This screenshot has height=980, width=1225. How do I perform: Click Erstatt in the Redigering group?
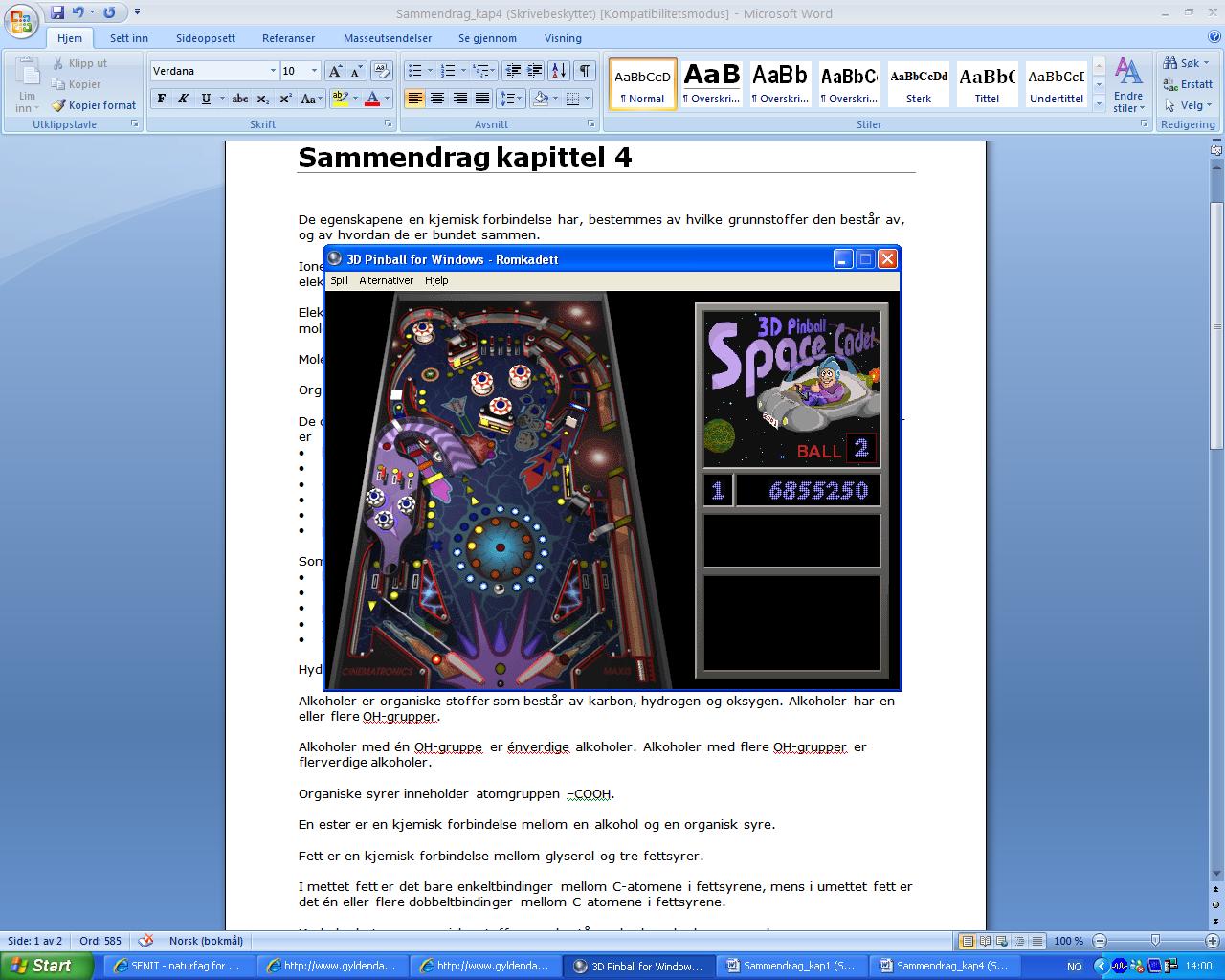pos(1188,84)
